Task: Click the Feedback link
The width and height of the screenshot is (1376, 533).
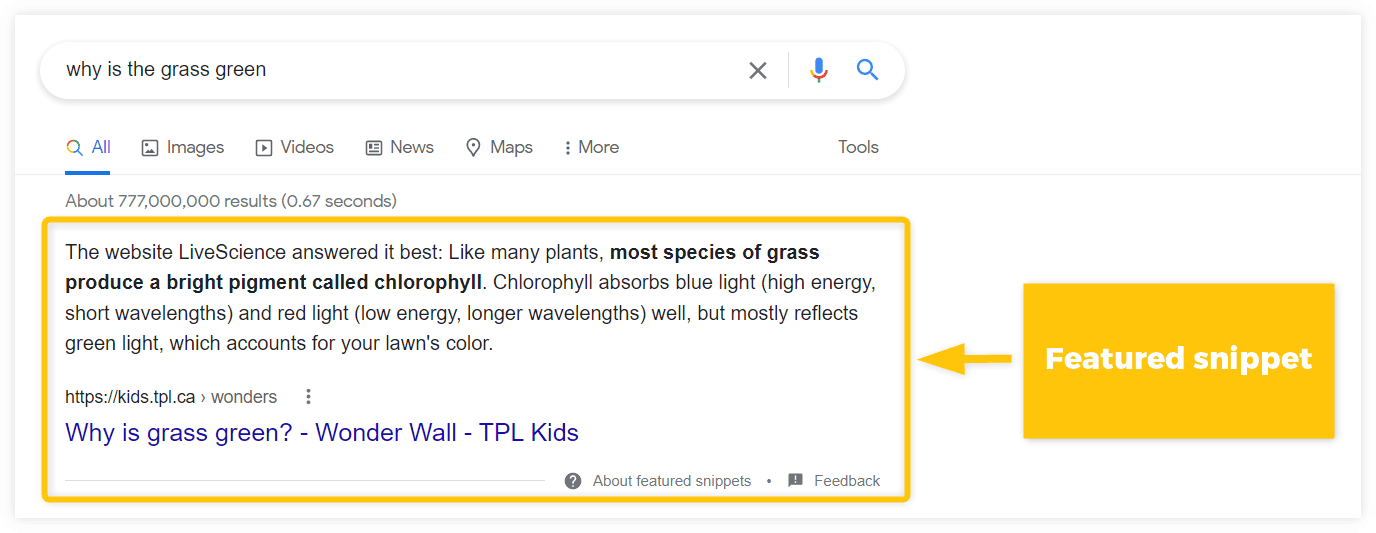Action: pyautogui.click(x=847, y=481)
